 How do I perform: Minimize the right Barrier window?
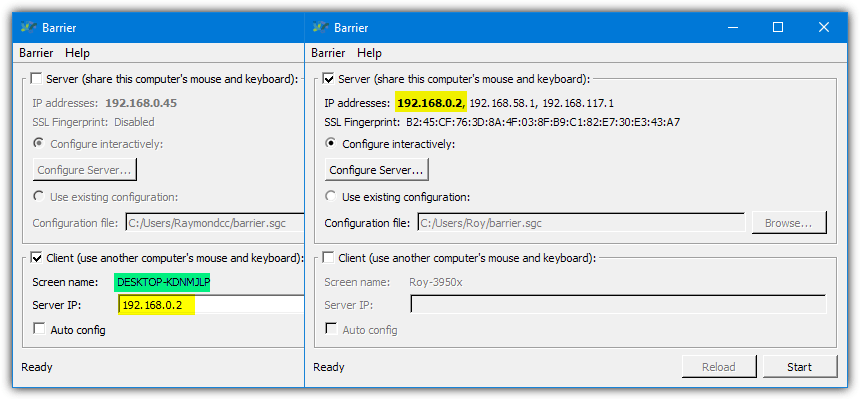pos(732,27)
